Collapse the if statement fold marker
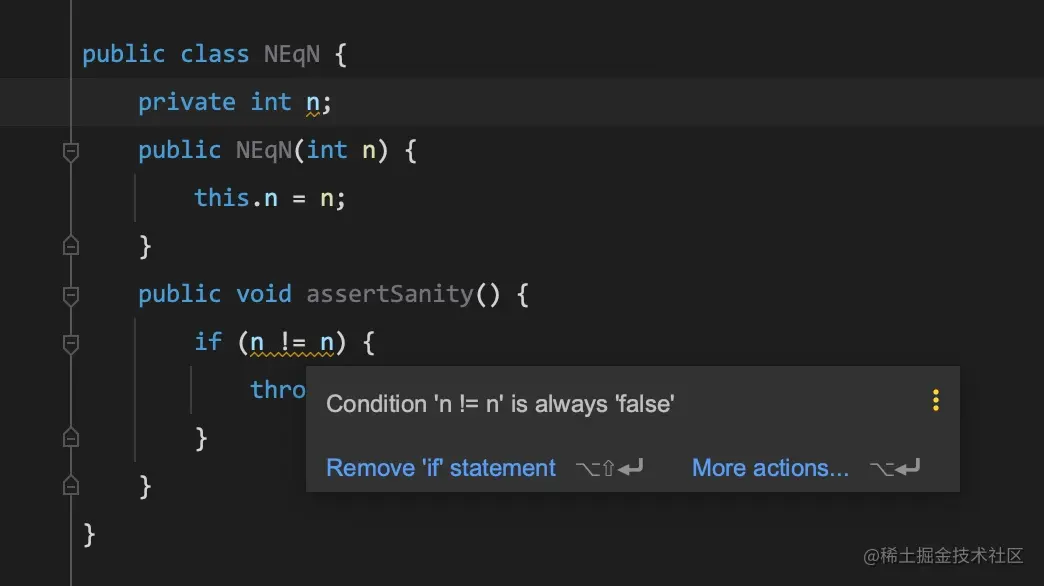 [71, 344]
